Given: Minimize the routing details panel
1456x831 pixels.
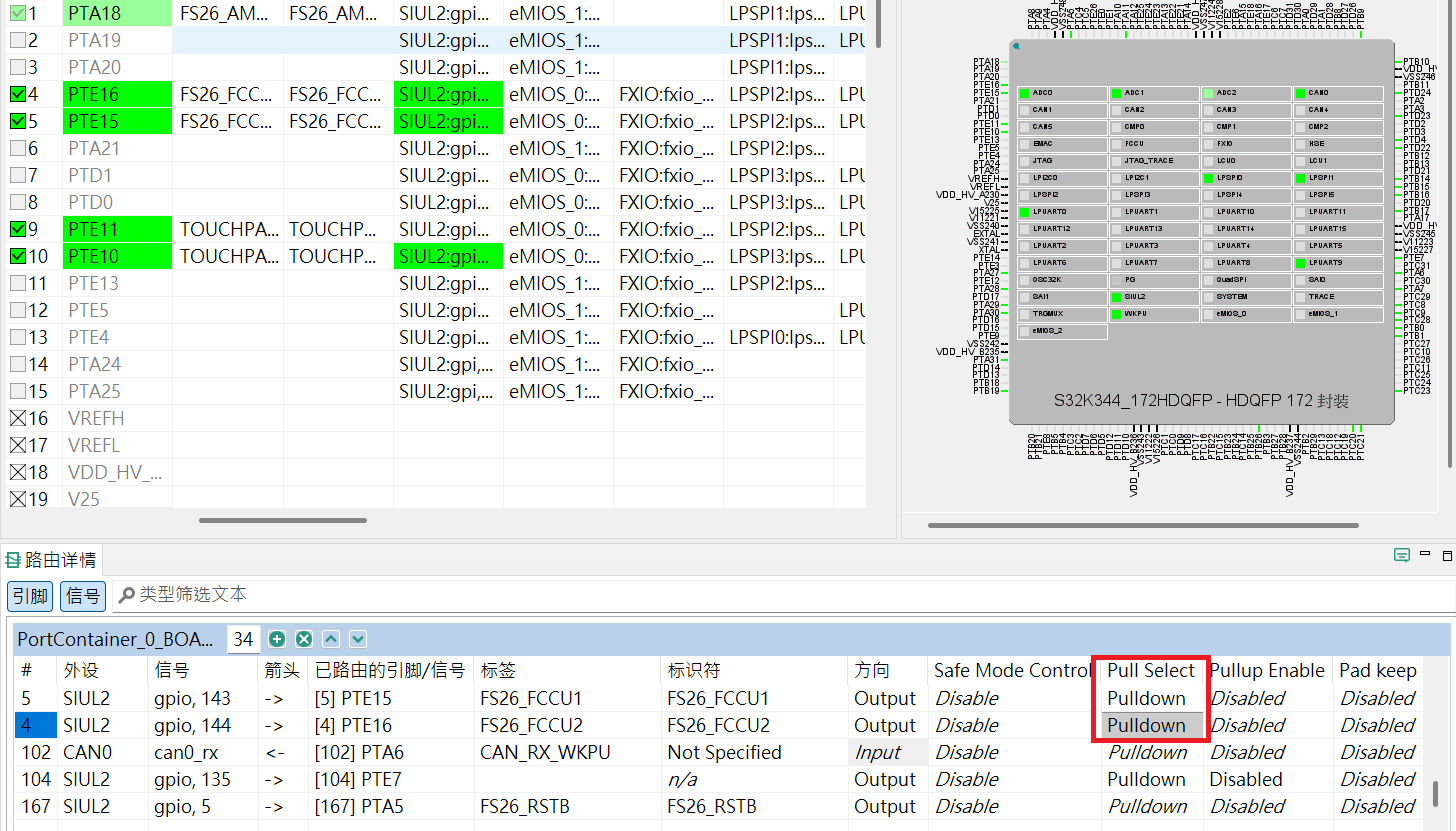Looking at the screenshot, I should (x=1426, y=555).
